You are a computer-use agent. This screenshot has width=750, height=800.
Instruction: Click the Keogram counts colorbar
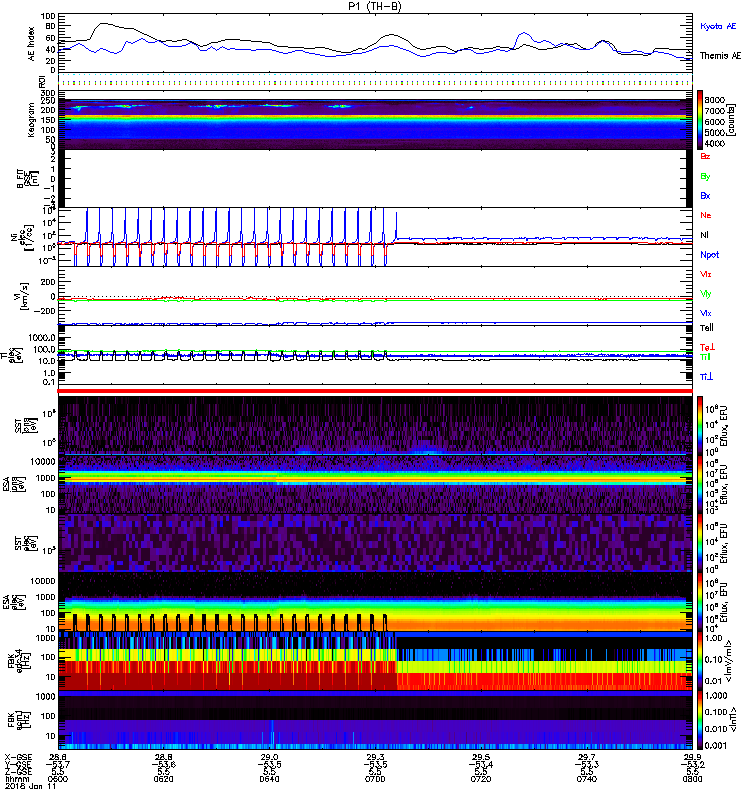pos(700,120)
